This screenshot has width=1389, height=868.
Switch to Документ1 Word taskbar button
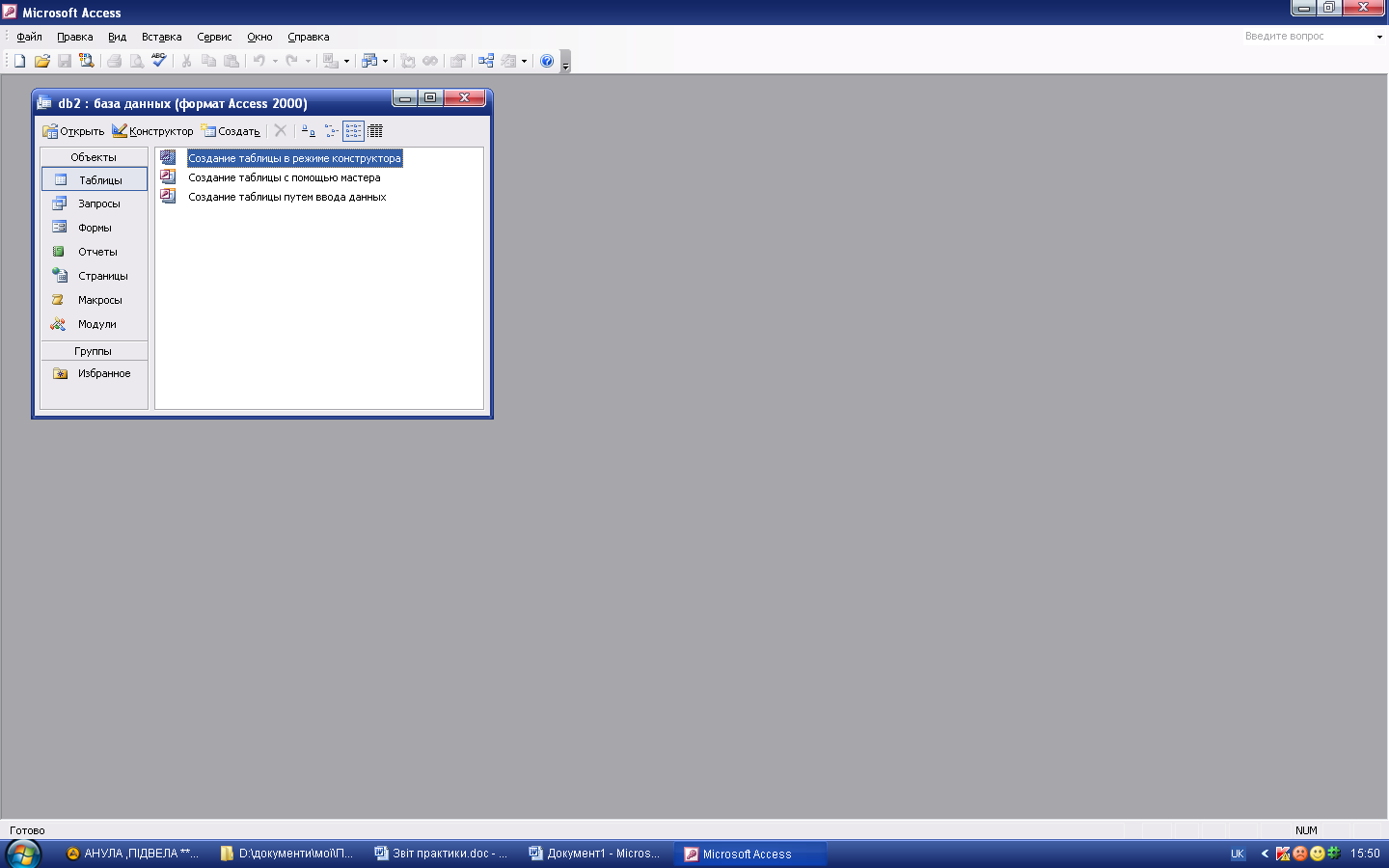click(x=595, y=854)
